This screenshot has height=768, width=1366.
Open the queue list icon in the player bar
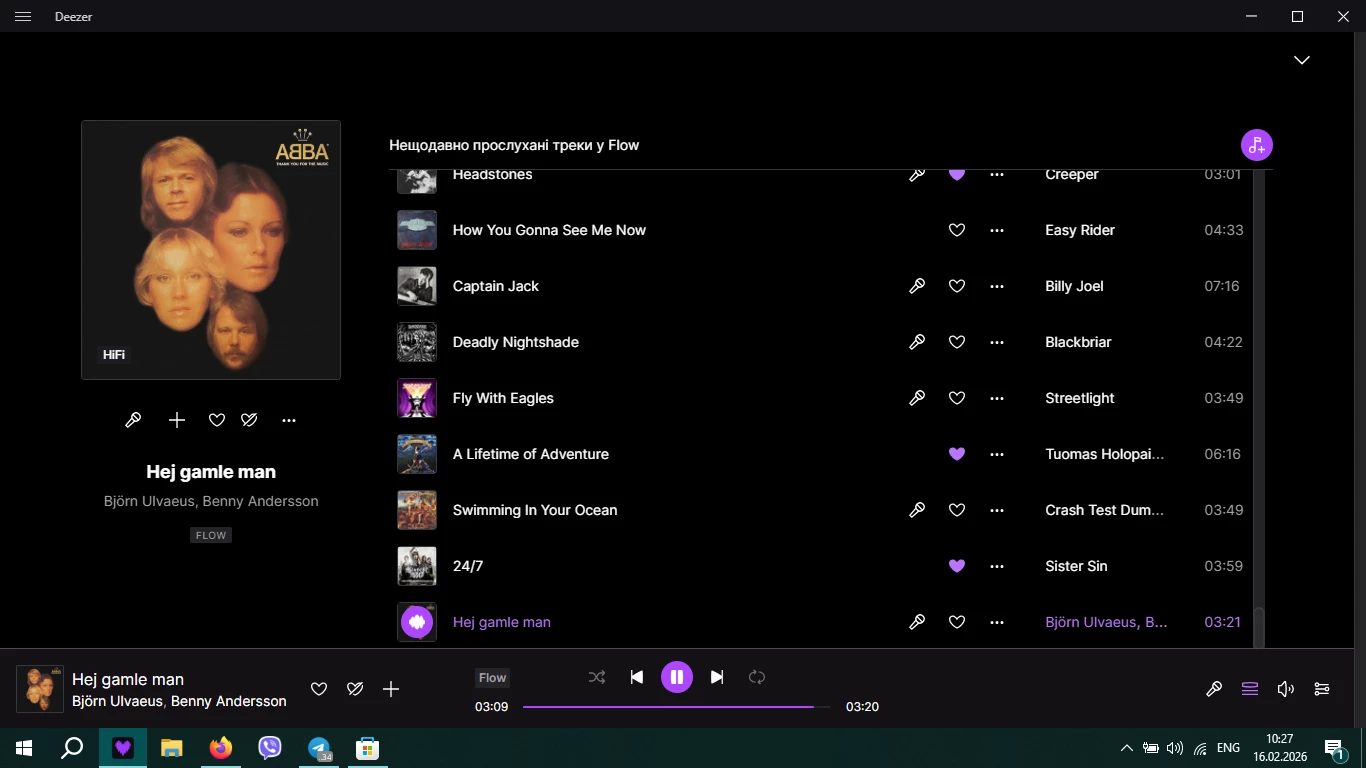1250,689
